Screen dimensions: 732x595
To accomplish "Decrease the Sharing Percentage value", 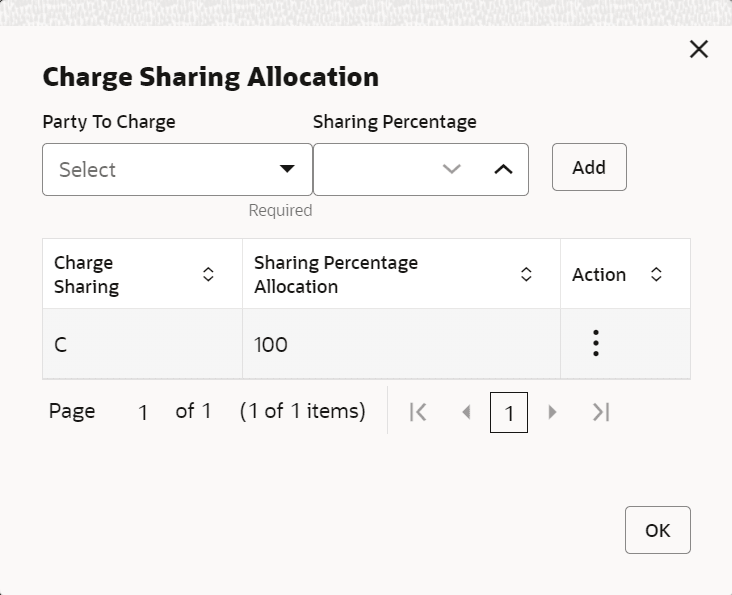I will coord(452,169).
